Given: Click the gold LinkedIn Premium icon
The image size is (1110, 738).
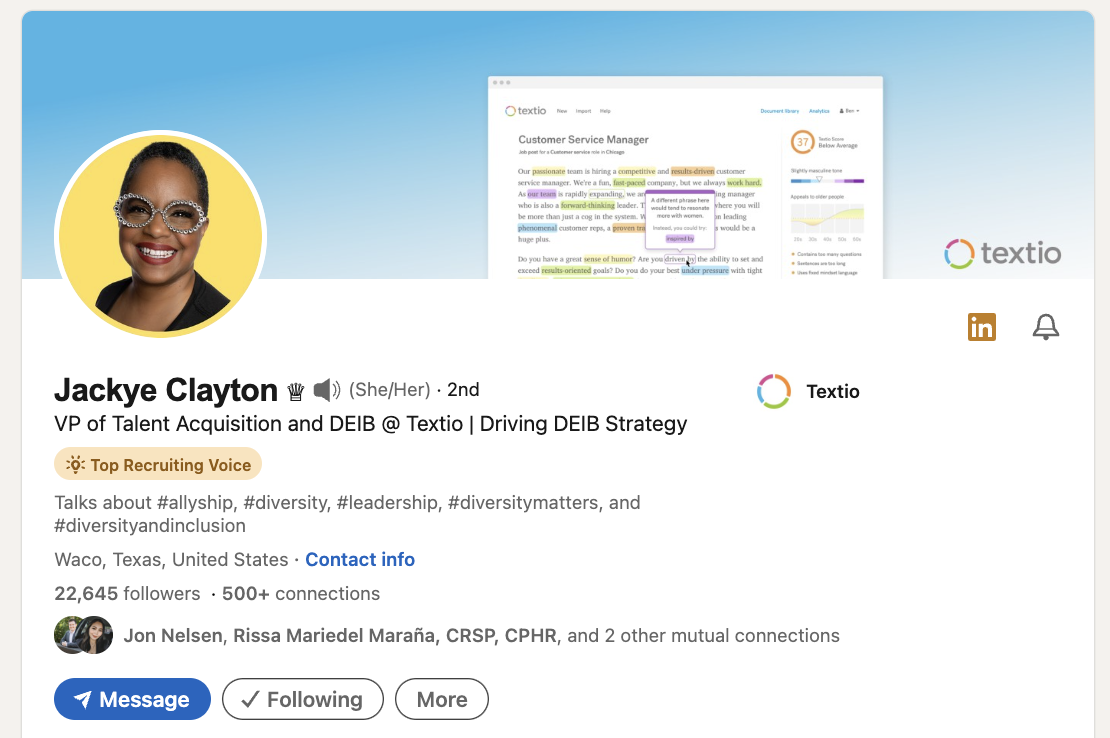Looking at the screenshot, I should click(981, 327).
